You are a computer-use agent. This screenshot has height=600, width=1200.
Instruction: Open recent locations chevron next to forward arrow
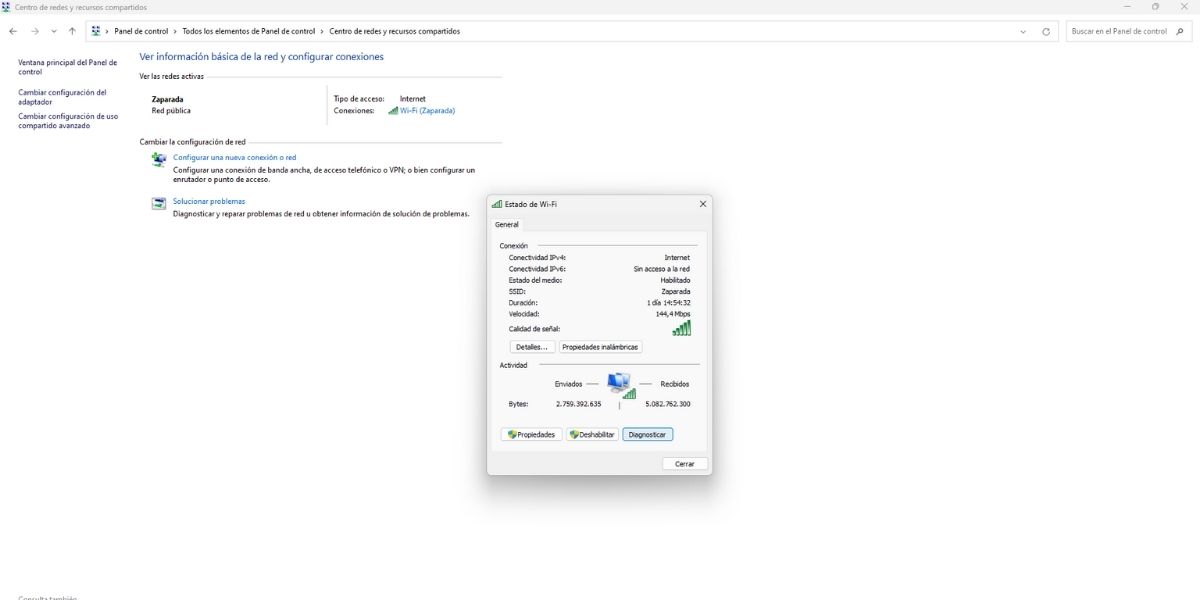[54, 31]
